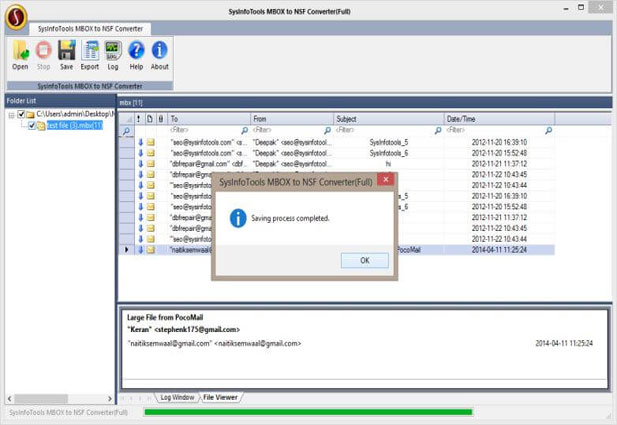Click envelope icon of row dated 2012-11-21 11:37:12 first

coord(151,164)
